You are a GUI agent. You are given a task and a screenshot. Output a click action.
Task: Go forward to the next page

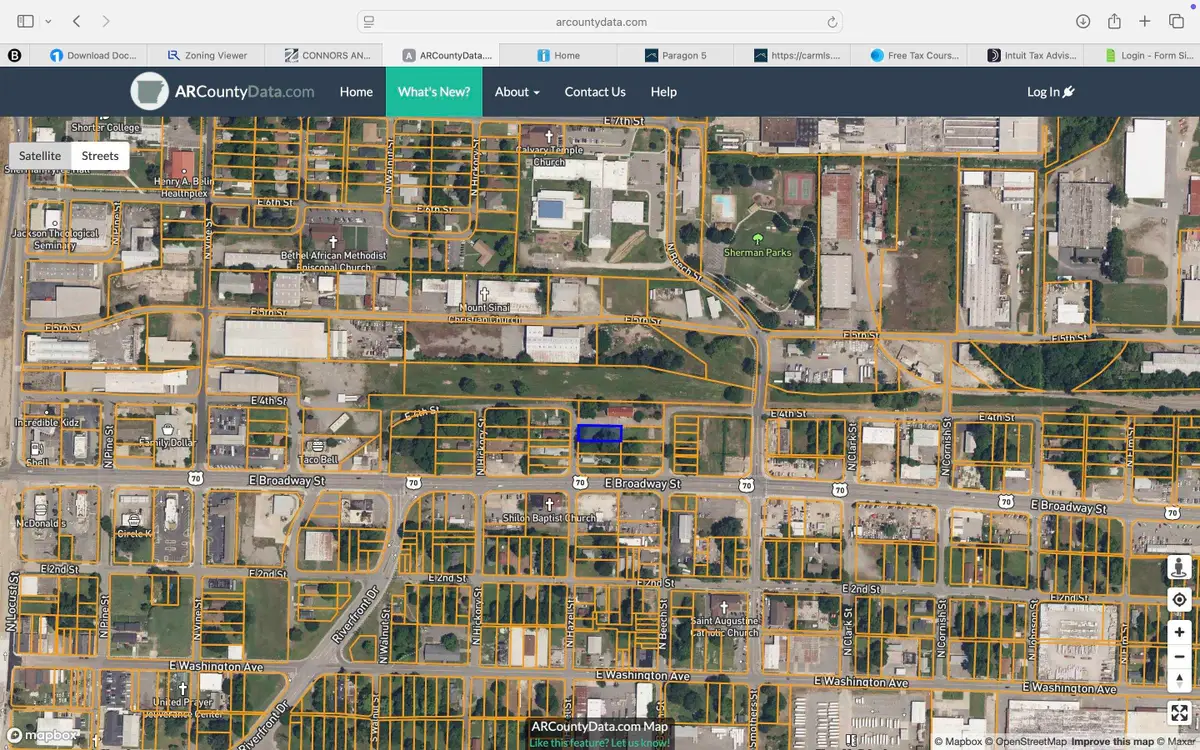(106, 21)
